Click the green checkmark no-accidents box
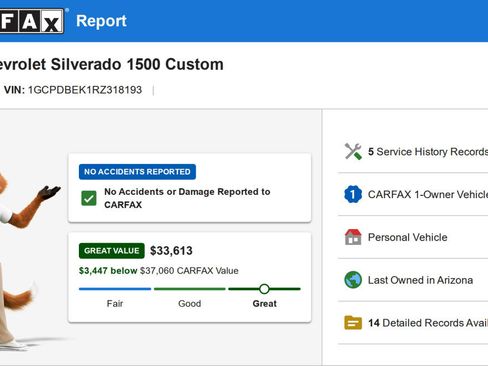This screenshot has width=488, height=366. [89, 198]
